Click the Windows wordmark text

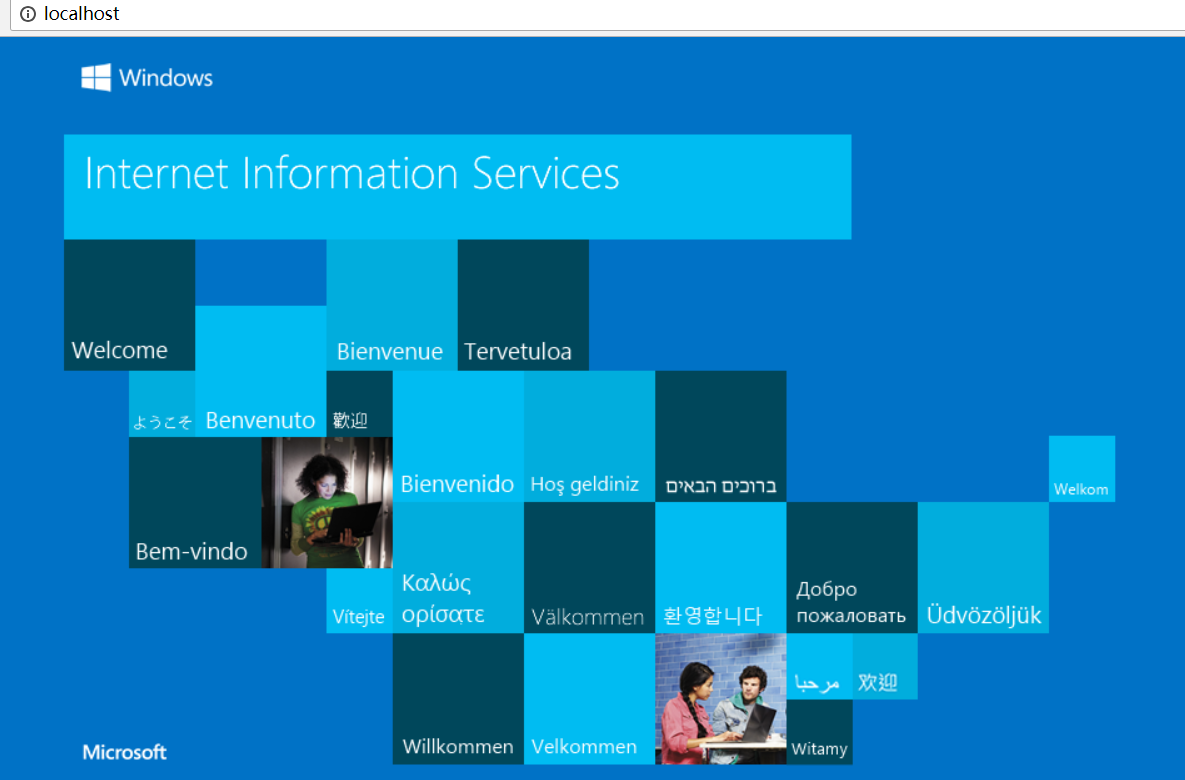(x=166, y=78)
